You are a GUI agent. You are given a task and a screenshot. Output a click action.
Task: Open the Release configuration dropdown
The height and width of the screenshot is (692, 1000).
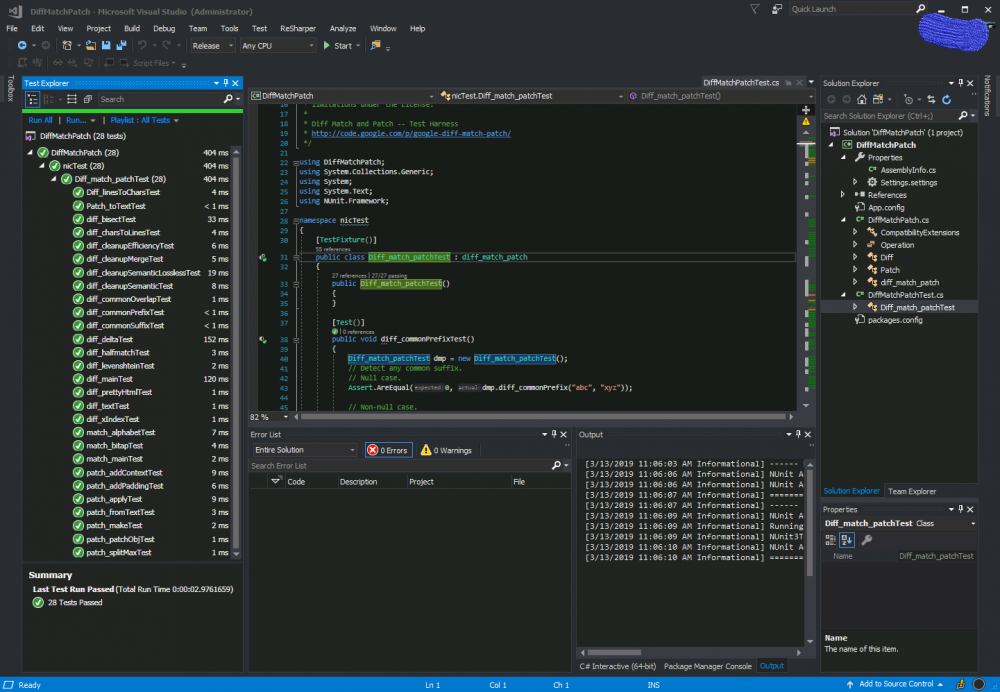point(212,46)
